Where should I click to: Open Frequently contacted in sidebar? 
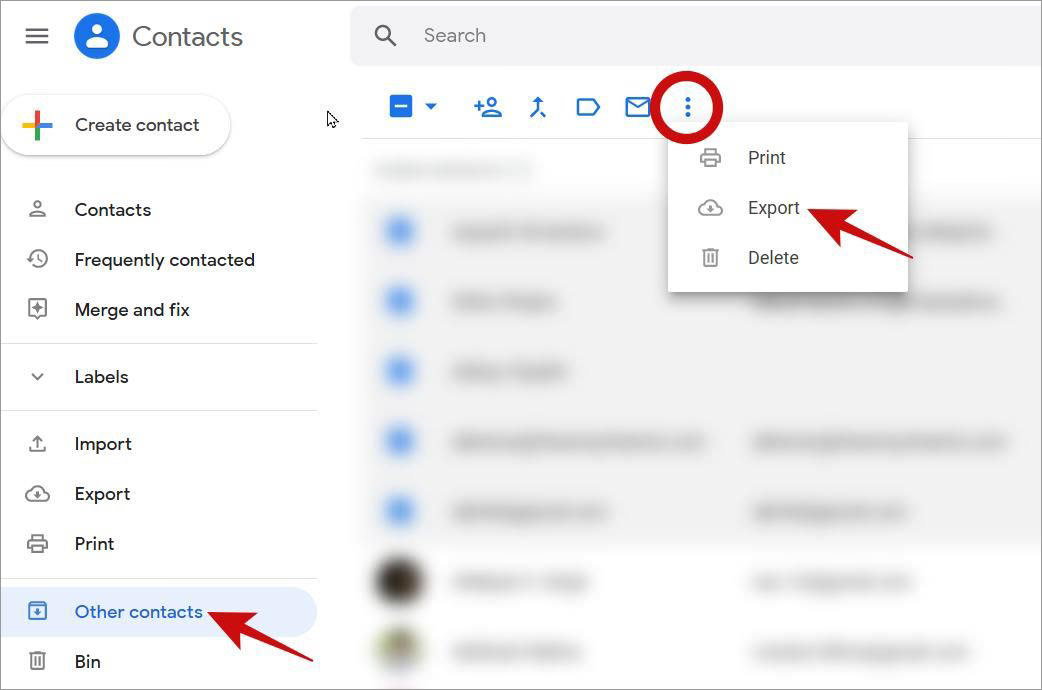(158, 260)
